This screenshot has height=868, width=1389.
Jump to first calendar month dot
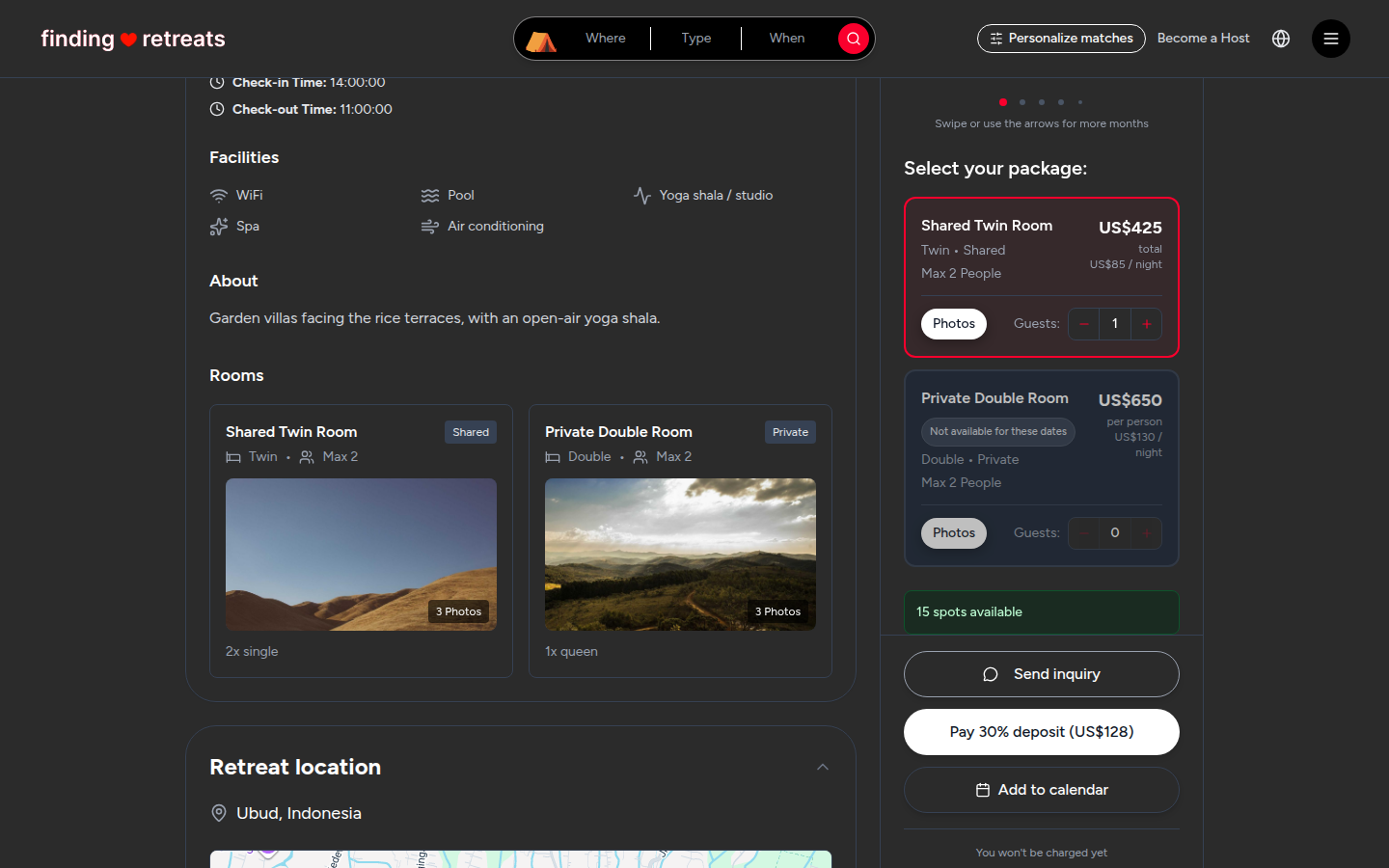(x=1003, y=102)
